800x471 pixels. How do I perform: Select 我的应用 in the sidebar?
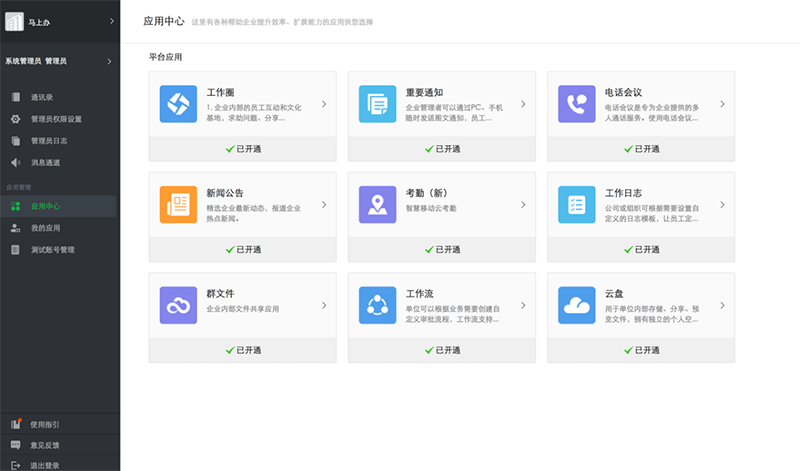[x=45, y=228]
